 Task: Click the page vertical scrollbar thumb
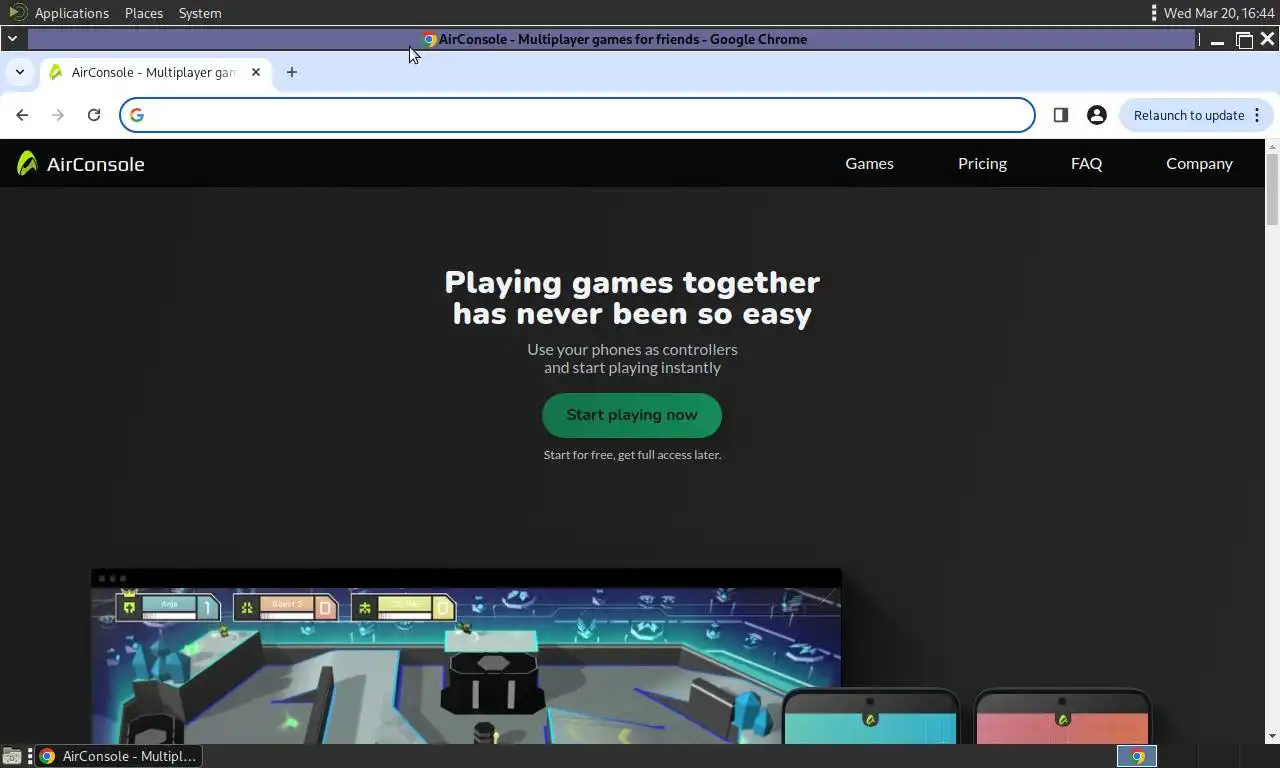pyautogui.click(x=1272, y=190)
